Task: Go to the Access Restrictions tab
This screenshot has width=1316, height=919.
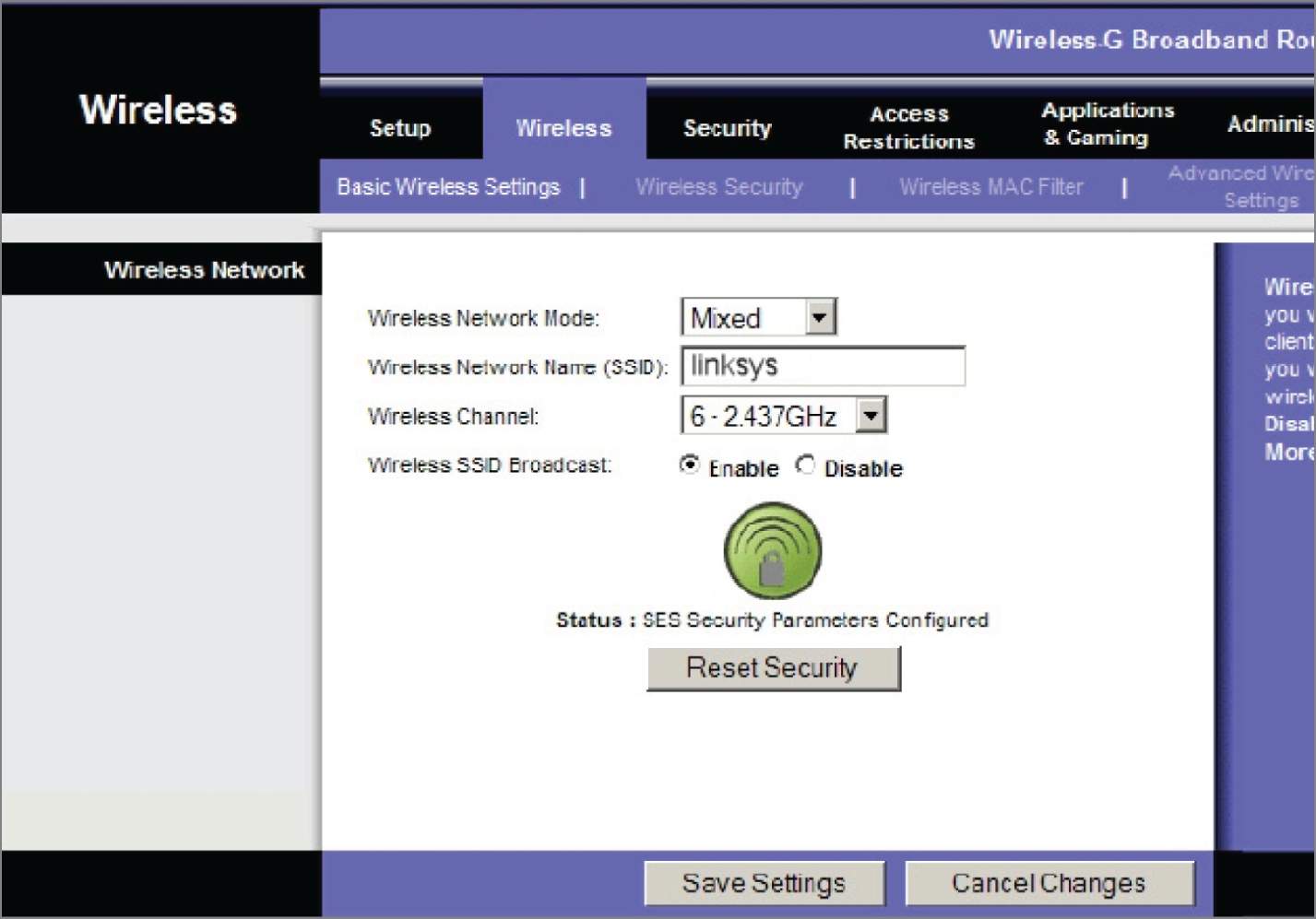Action: click(908, 127)
